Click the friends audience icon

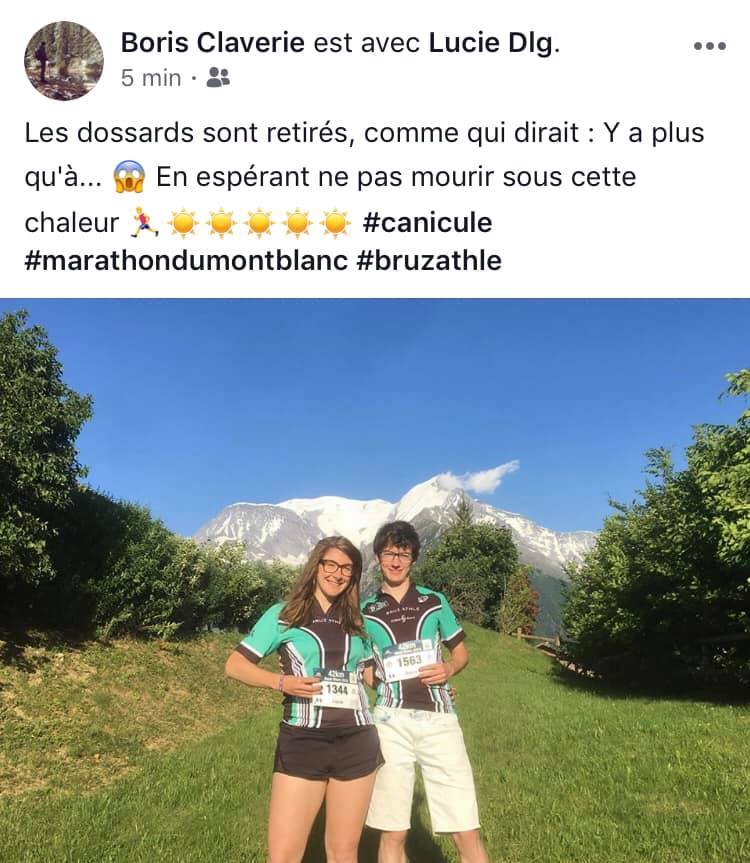[x=218, y=78]
